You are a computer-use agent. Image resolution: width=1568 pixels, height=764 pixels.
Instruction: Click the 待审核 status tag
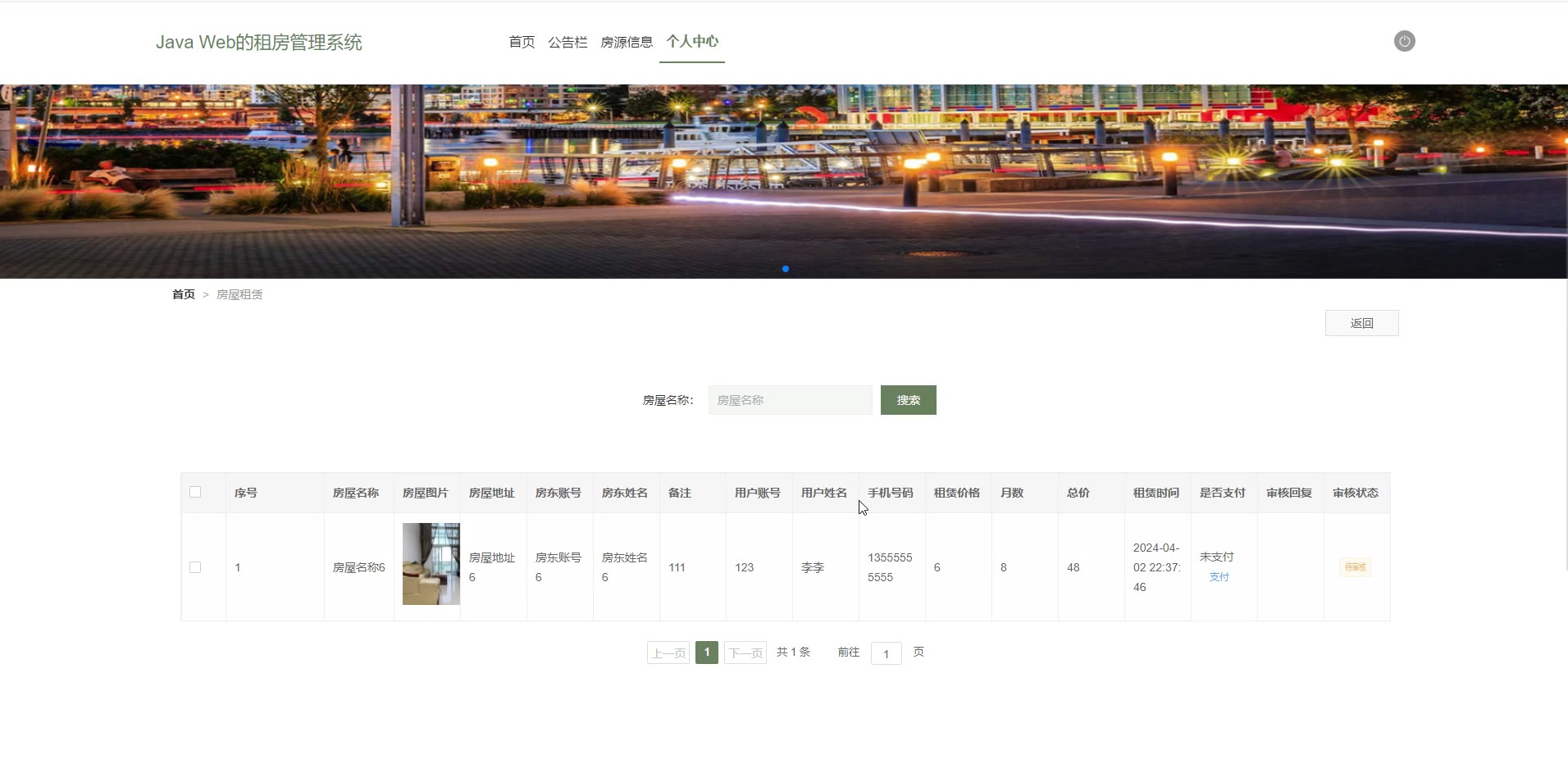[1355, 567]
